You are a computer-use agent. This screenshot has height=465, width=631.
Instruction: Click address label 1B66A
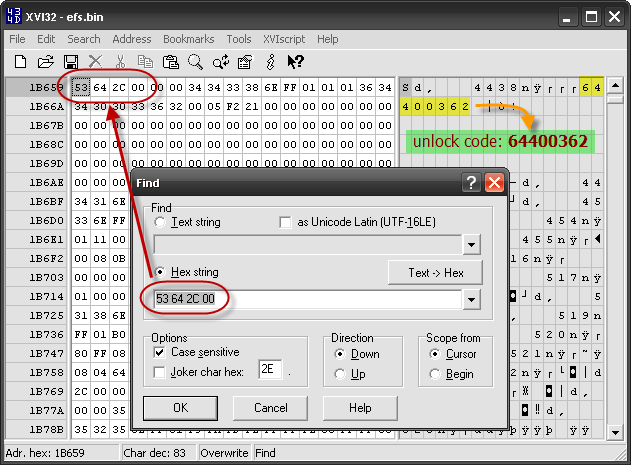tap(46, 107)
